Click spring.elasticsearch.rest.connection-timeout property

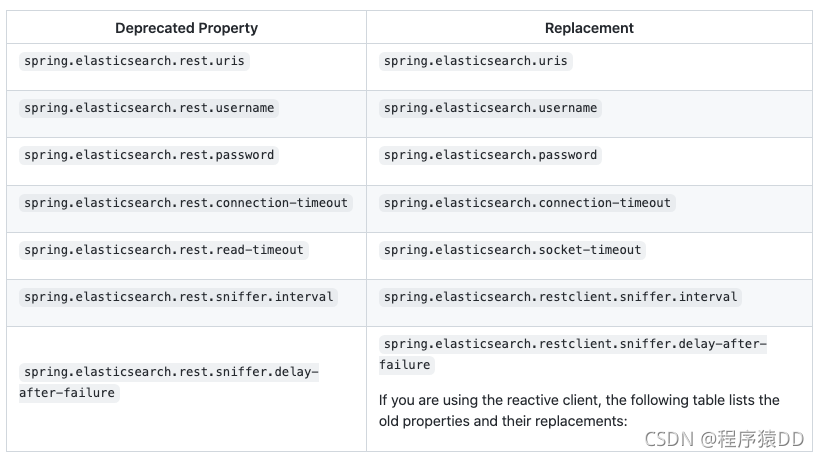[186, 203]
